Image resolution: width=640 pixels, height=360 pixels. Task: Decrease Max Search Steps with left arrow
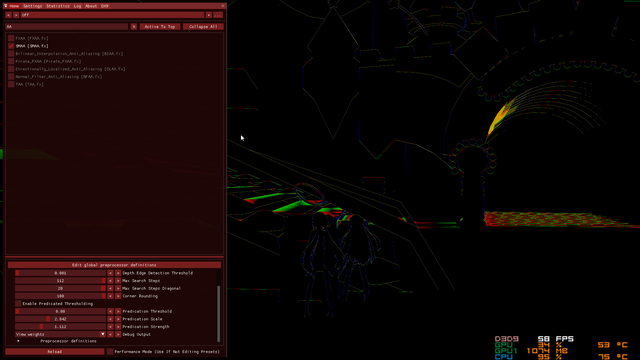pyautogui.click(x=110, y=281)
